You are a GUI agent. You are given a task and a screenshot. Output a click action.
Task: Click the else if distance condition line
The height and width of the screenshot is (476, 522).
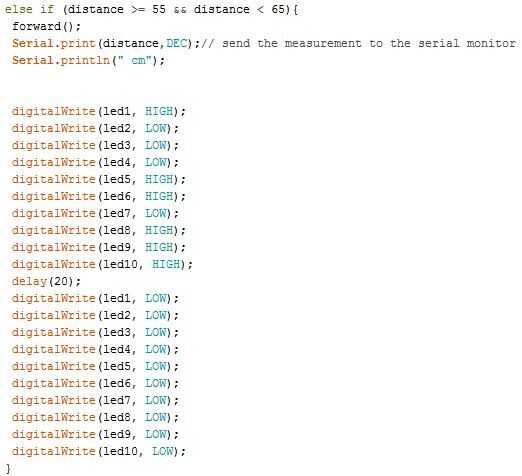click(x=151, y=9)
